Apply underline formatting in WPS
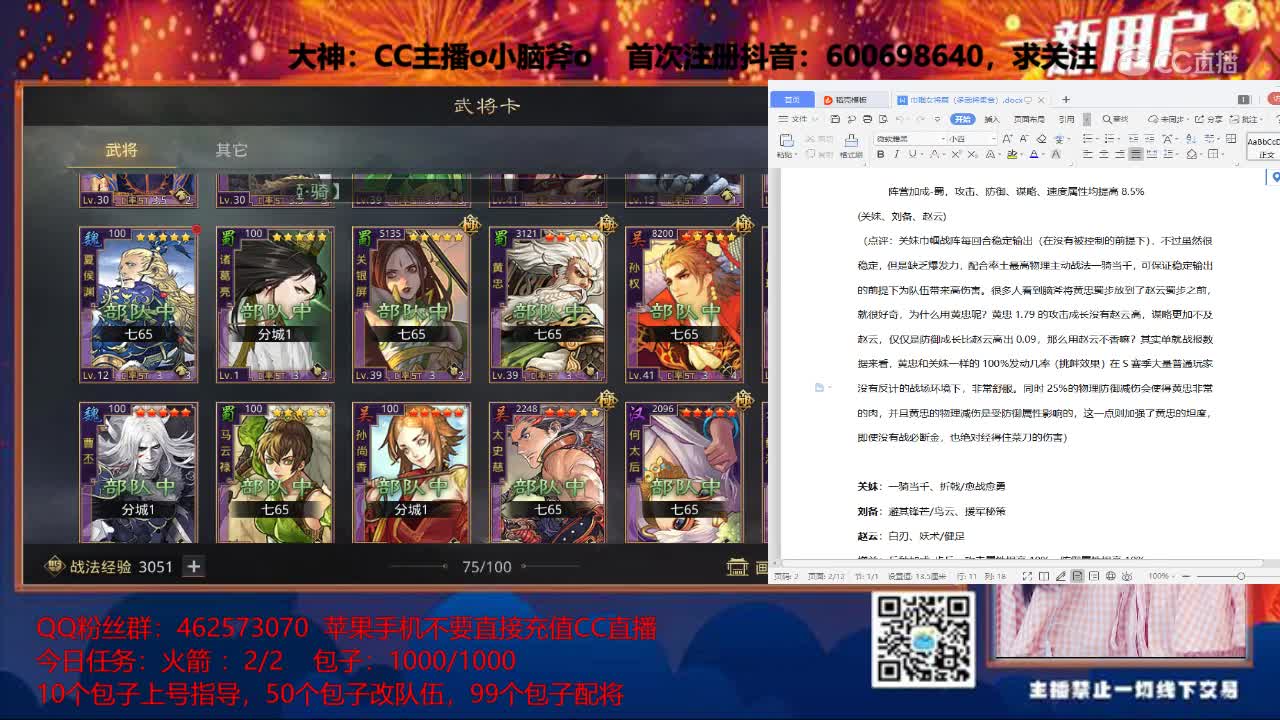The height and width of the screenshot is (720, 1280). click(912, 154)
